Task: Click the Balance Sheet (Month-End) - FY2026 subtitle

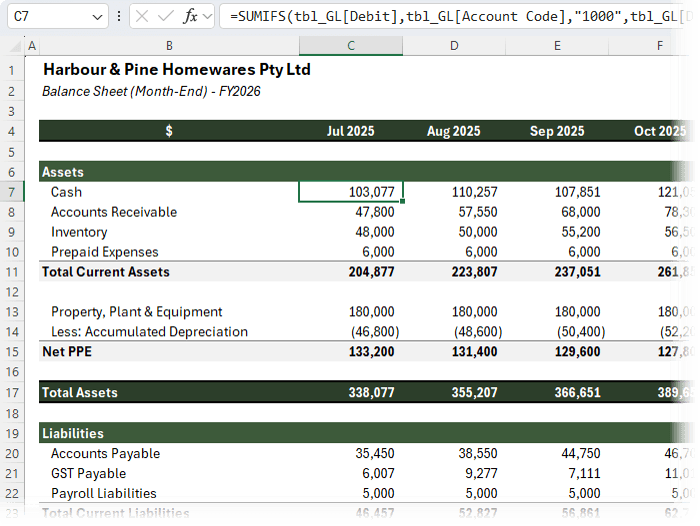Action: [151, 92]
